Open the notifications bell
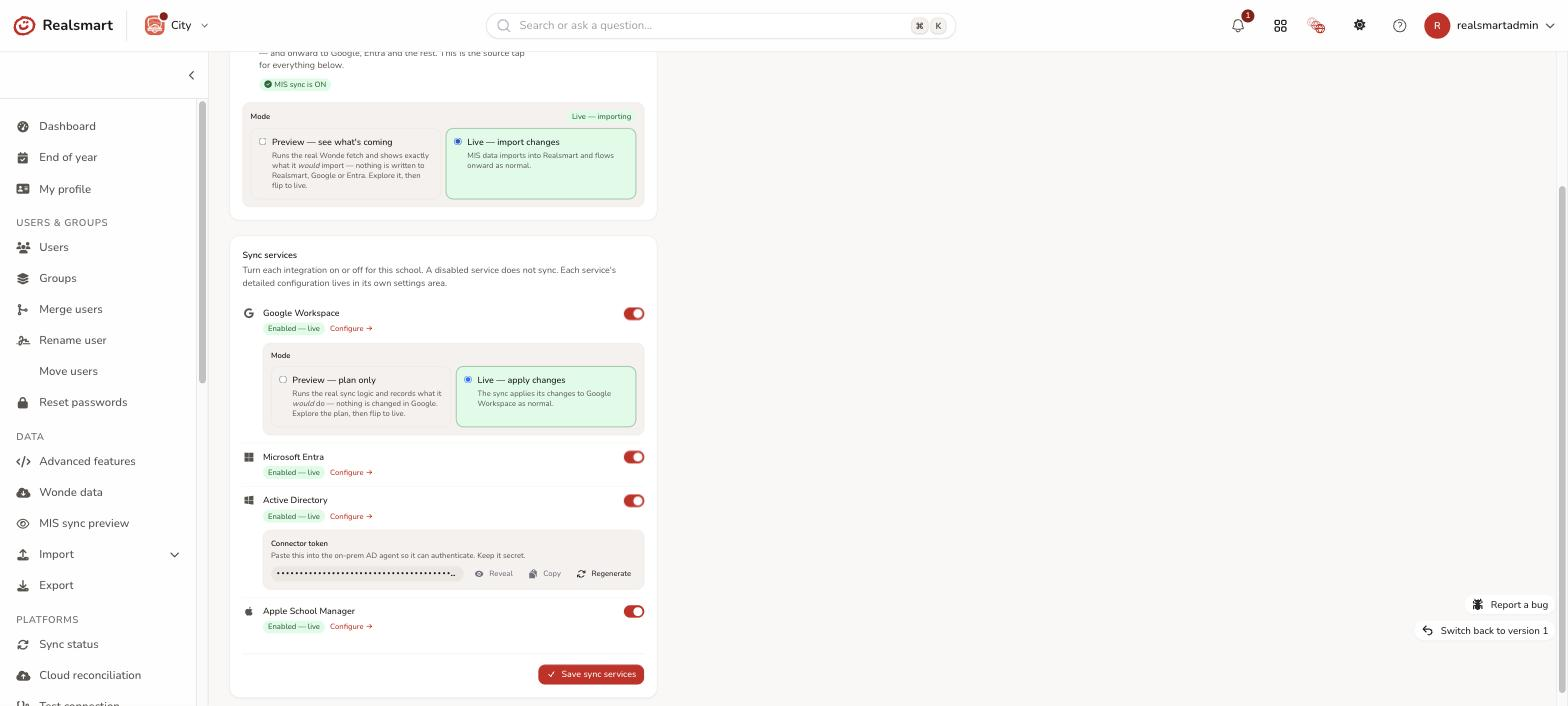The height and width of the screenshot is (706, 1568). [1238, 26]
